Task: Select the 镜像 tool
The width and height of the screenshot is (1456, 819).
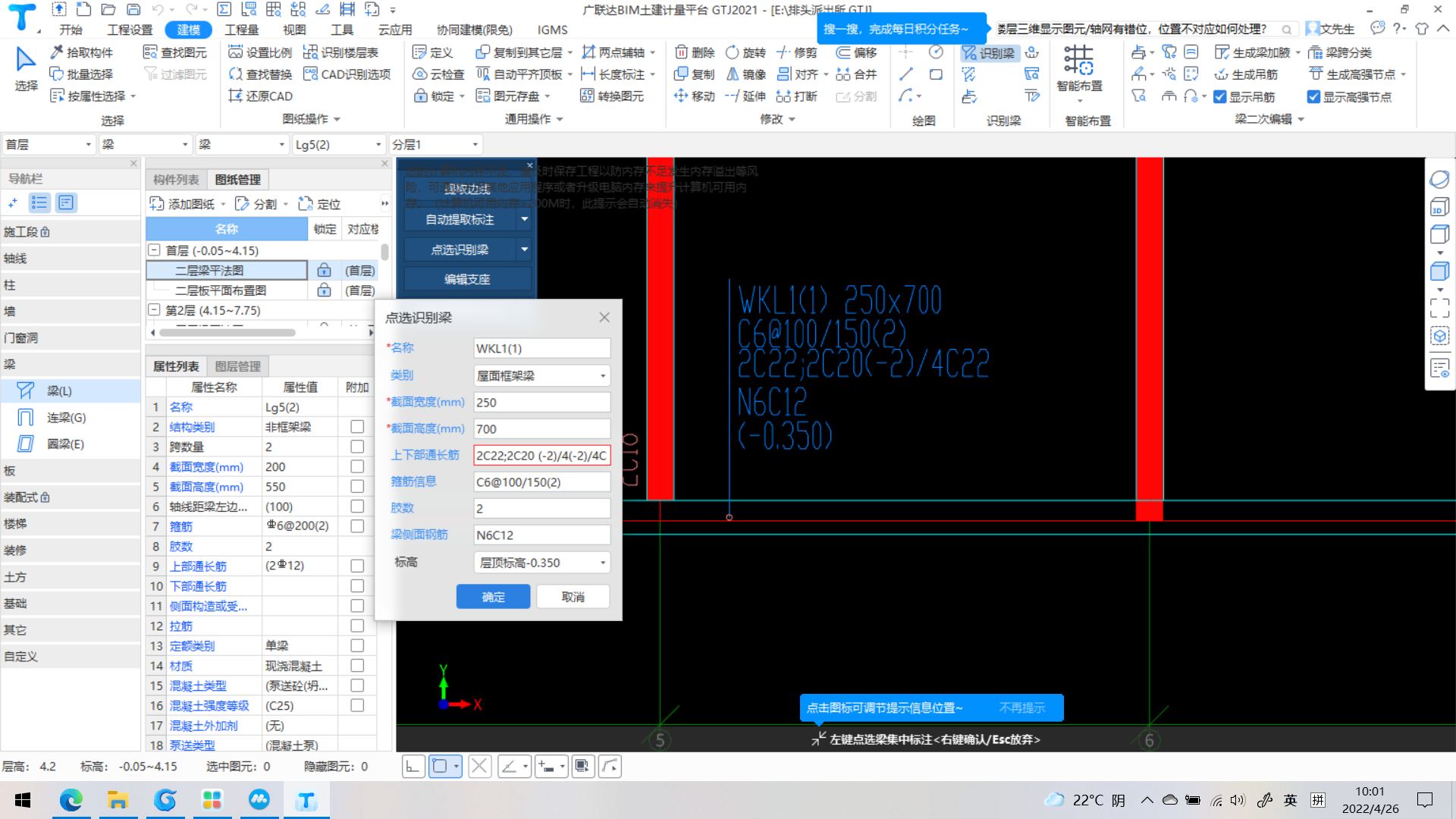Action: coord(745,74)
